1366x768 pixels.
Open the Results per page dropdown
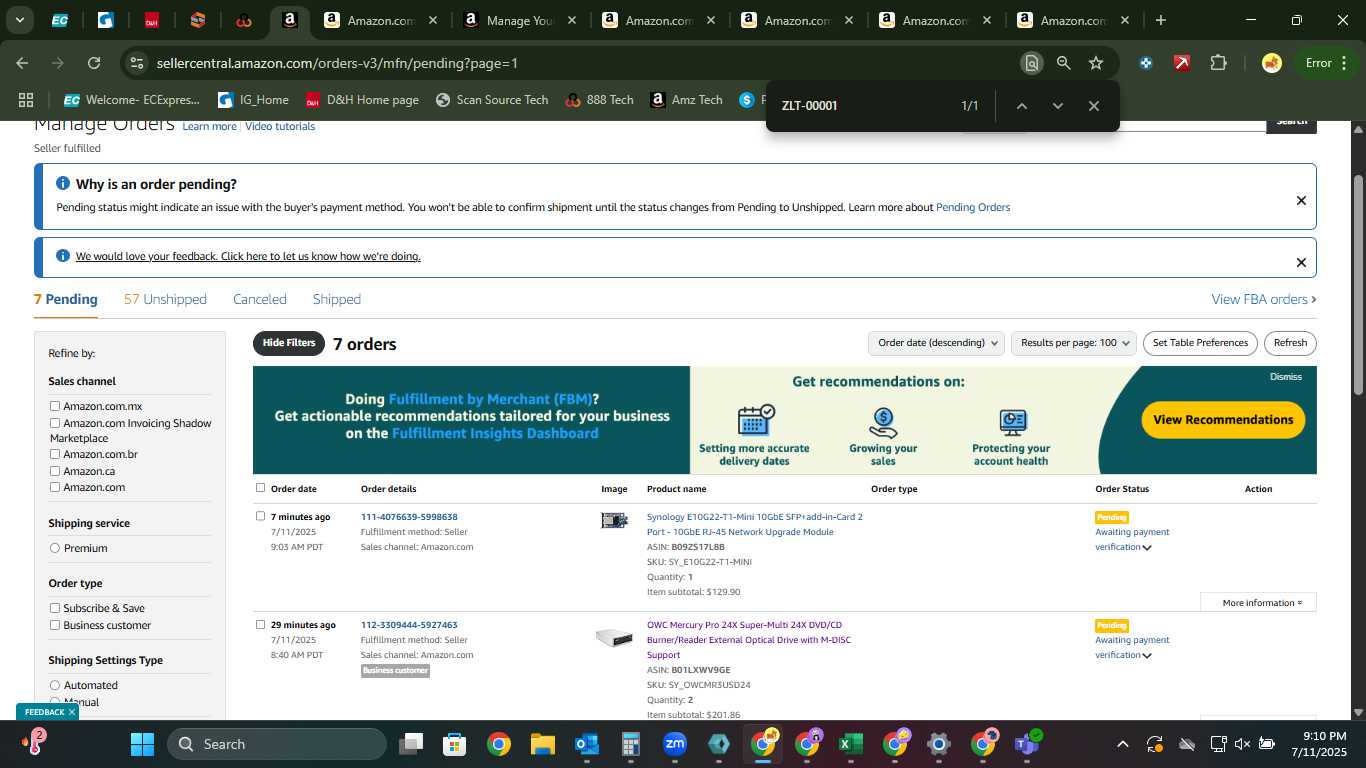point(1074,343)
